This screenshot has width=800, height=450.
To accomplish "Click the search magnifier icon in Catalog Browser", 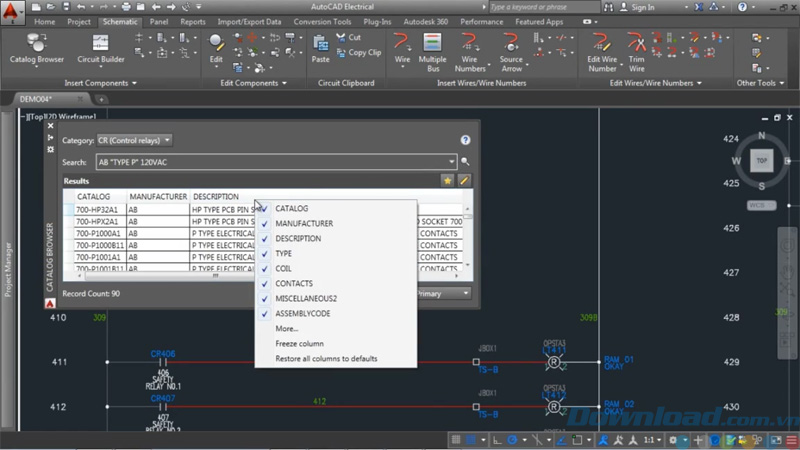I will click(465, 161).
